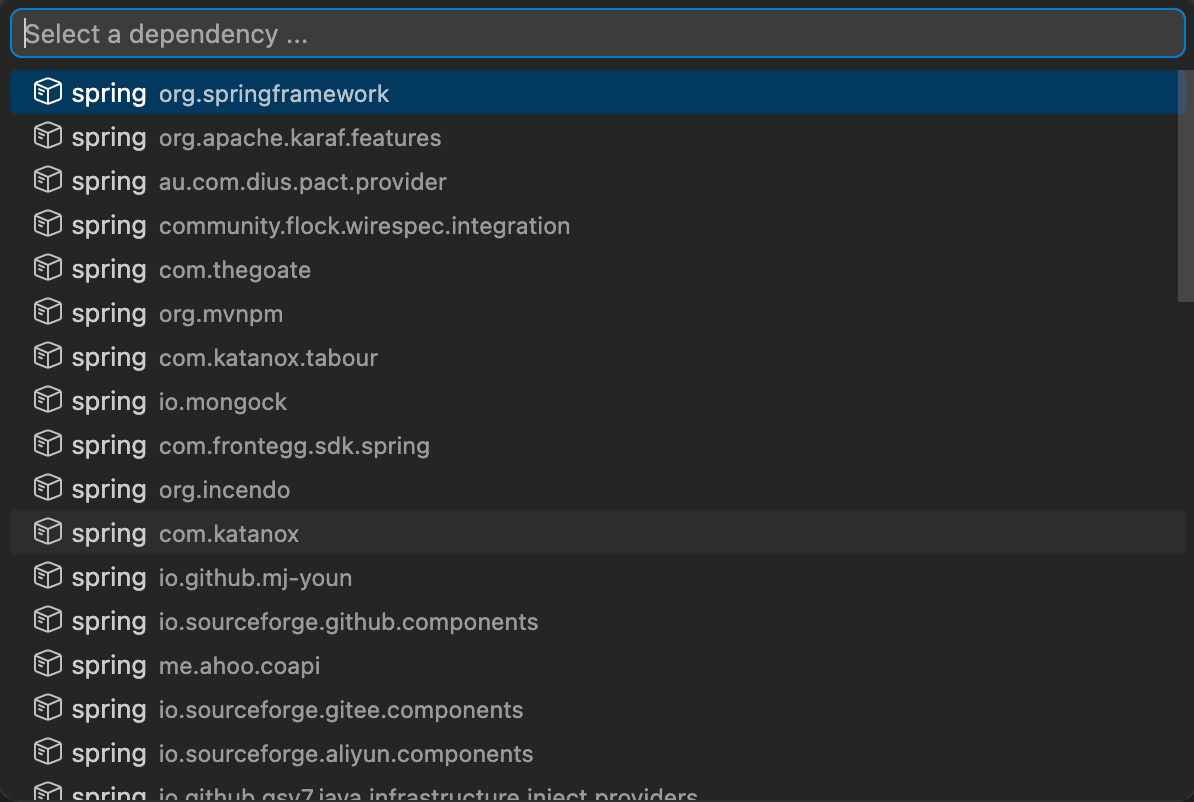Click package icon beside com.frontegg.sdk.spring
This screenshot has width=1194, height=802.
pyautogui.click(x=48, y=445)
